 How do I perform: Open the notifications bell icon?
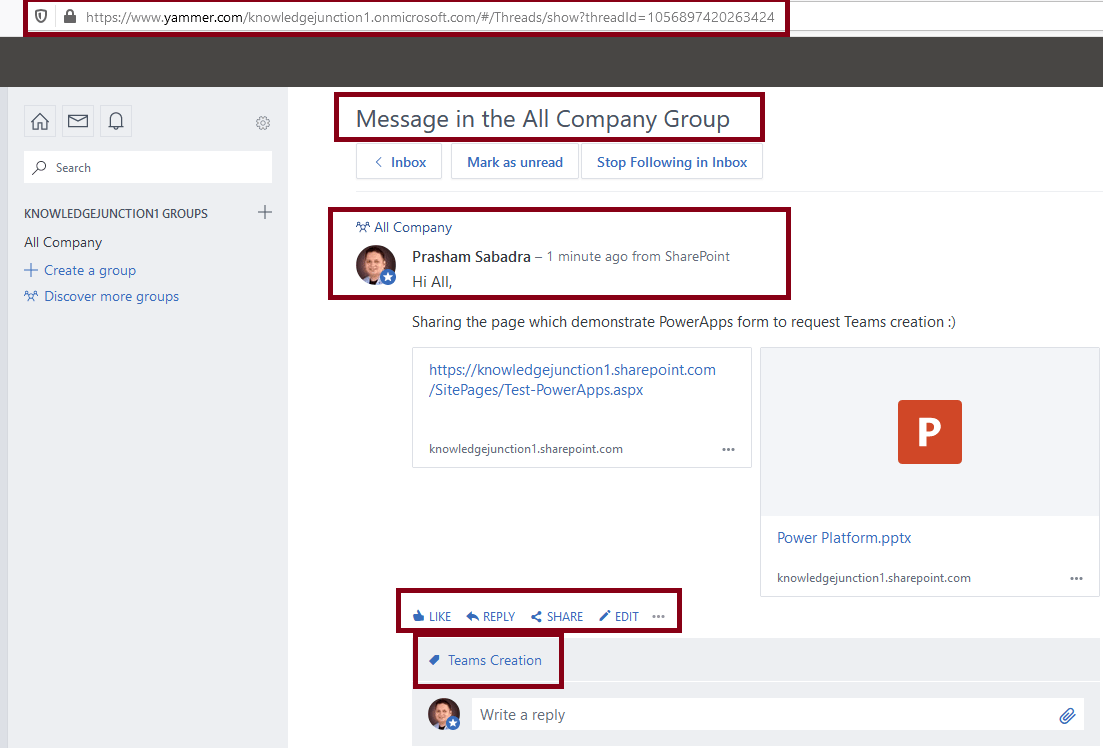tap(115, 121)
